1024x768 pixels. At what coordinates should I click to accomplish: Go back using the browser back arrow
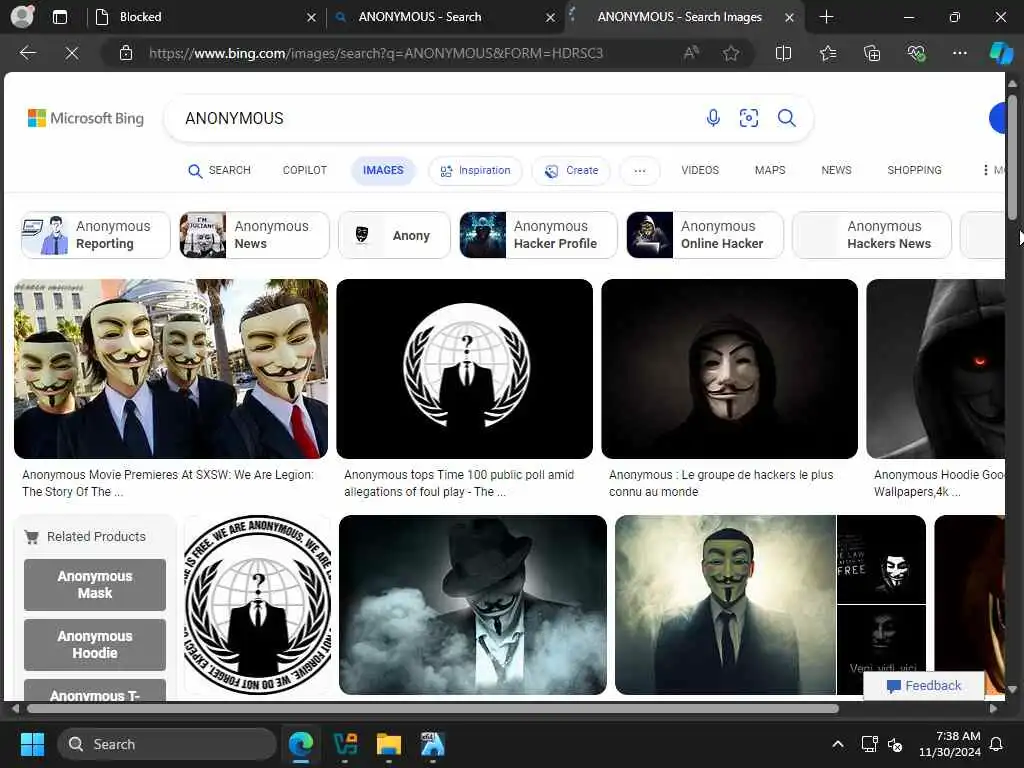click(27, 53)
